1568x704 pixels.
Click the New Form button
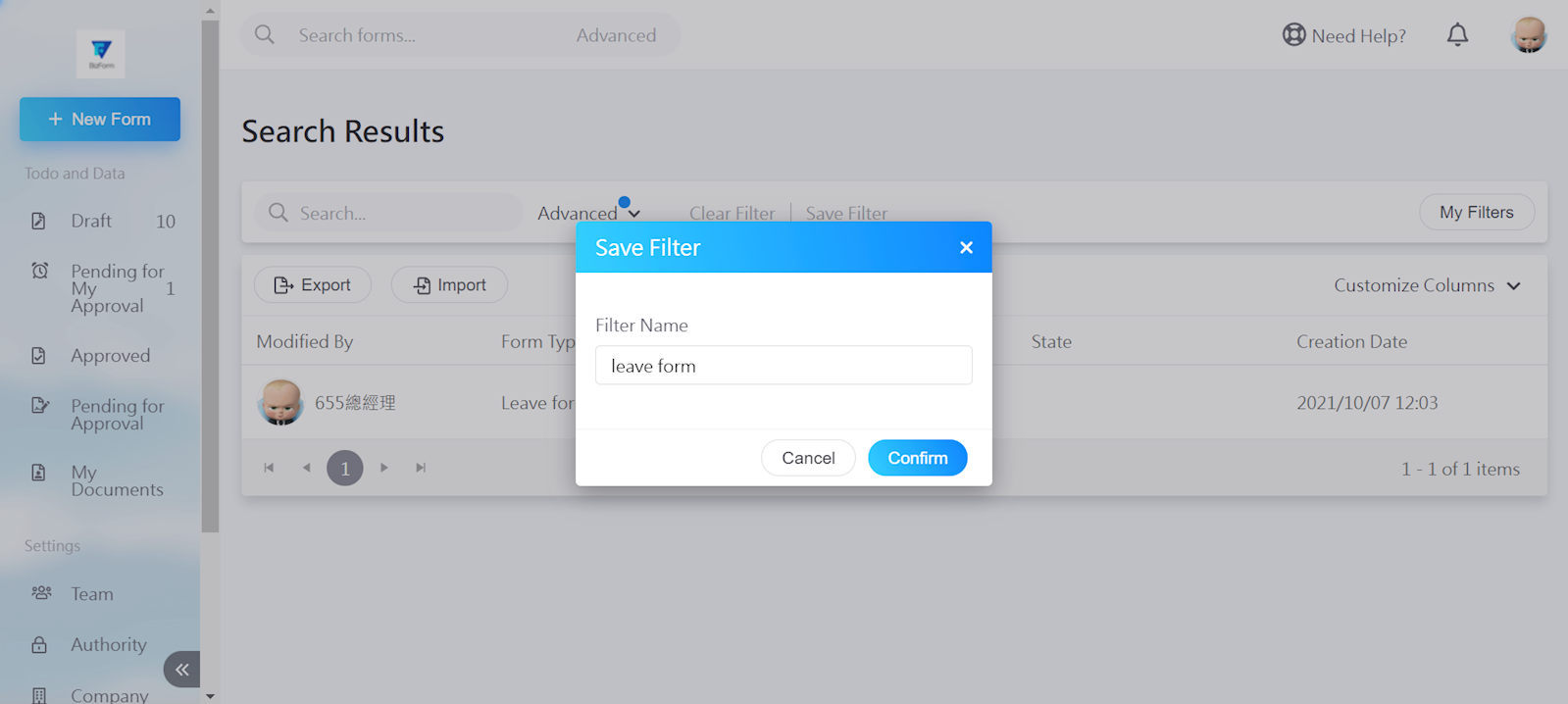coord(100,119)
